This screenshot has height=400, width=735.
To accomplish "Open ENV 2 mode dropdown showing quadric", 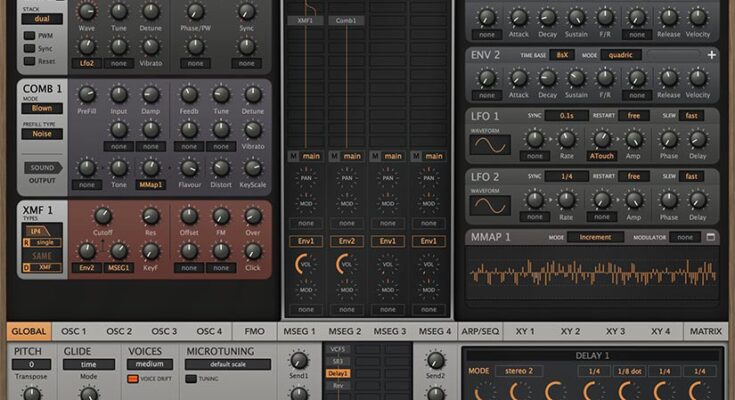I will [x=620, y=55].
